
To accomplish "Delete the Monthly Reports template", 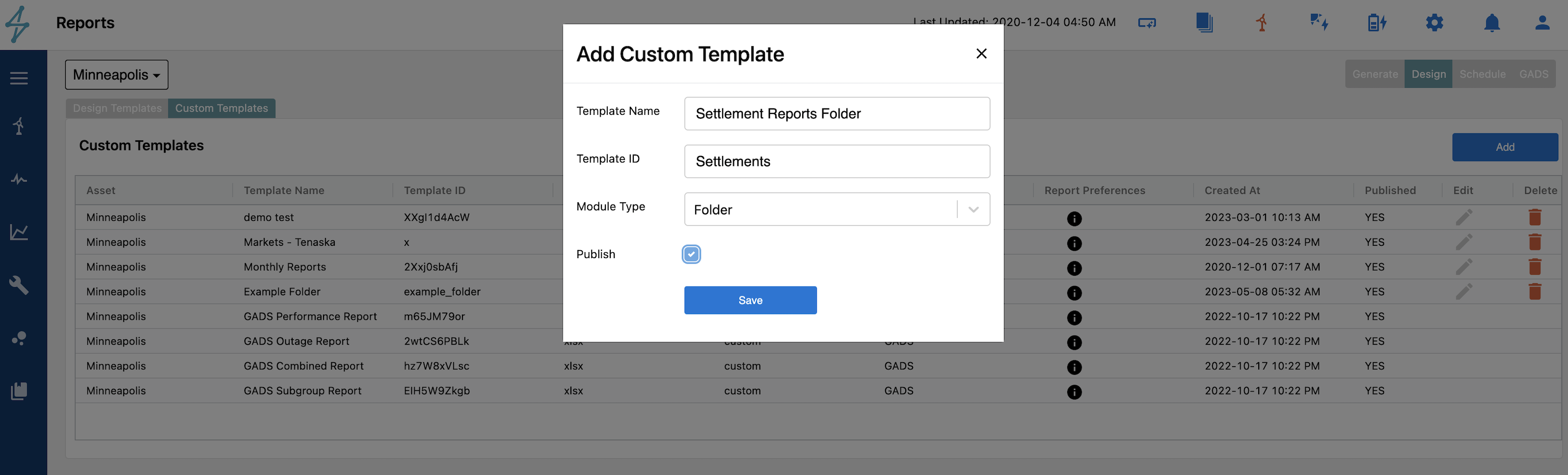I will point(1535,267).
